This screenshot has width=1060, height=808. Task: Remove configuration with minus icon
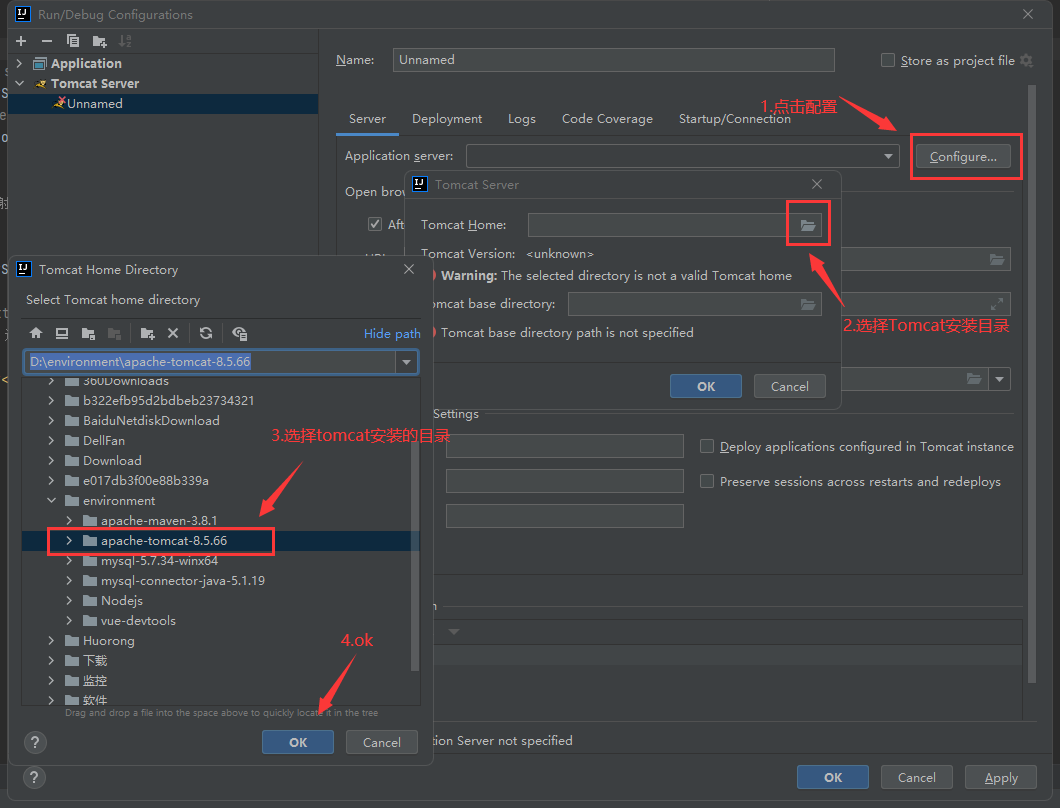point(47,41)
